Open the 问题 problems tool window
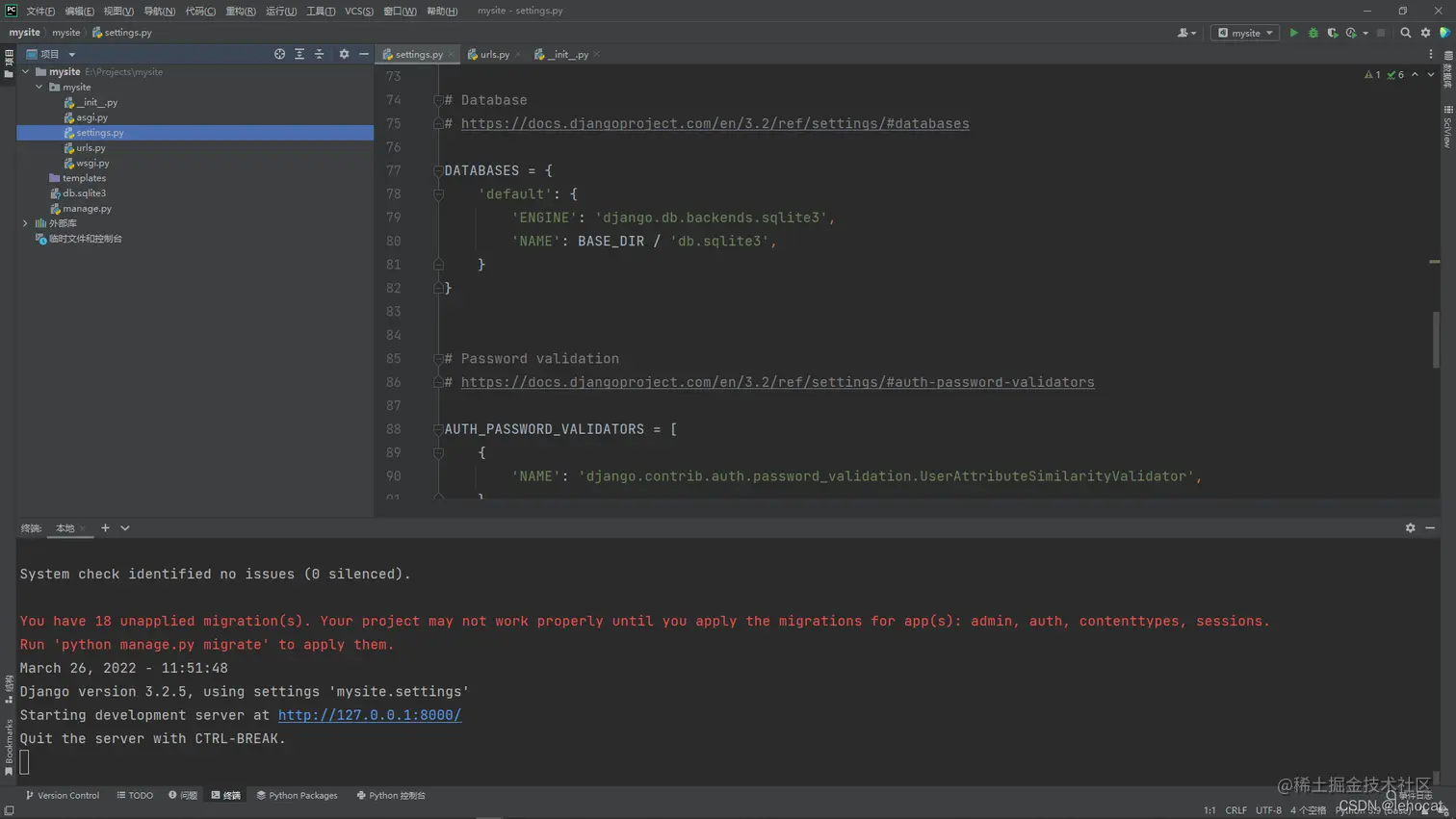The height and width of the screenshot is (819, 1456). pos(183,796)
